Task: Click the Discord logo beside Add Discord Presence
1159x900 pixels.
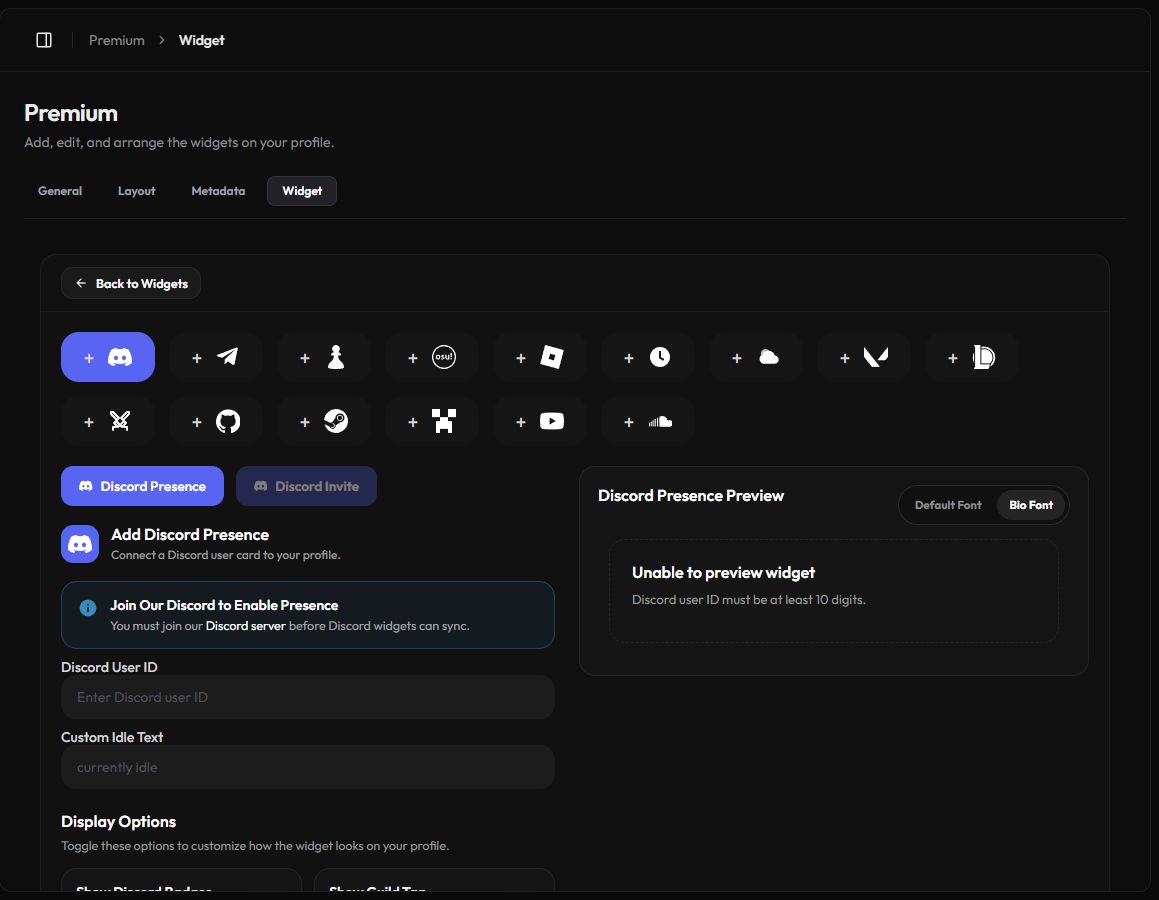Action: tap(80, 544)
